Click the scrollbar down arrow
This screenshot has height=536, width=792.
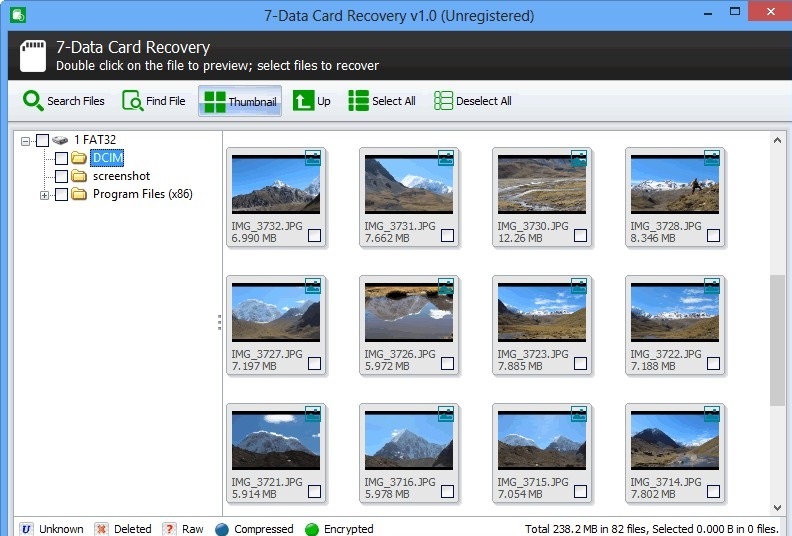[x=777, y=508]
